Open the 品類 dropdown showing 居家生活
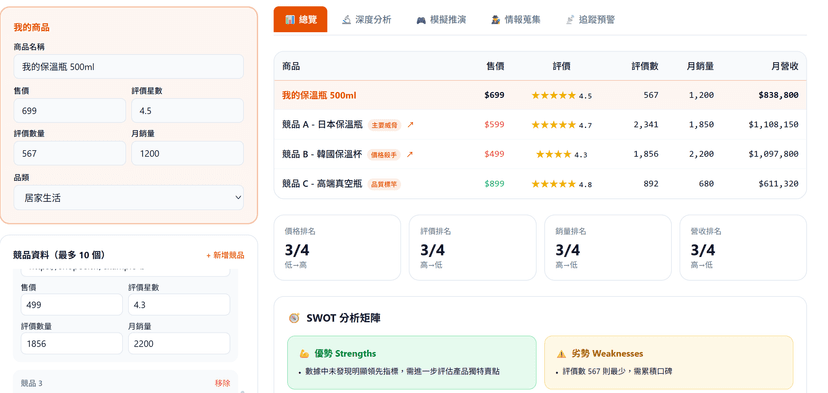Screen dimensions: 828x393 point(129,198)
